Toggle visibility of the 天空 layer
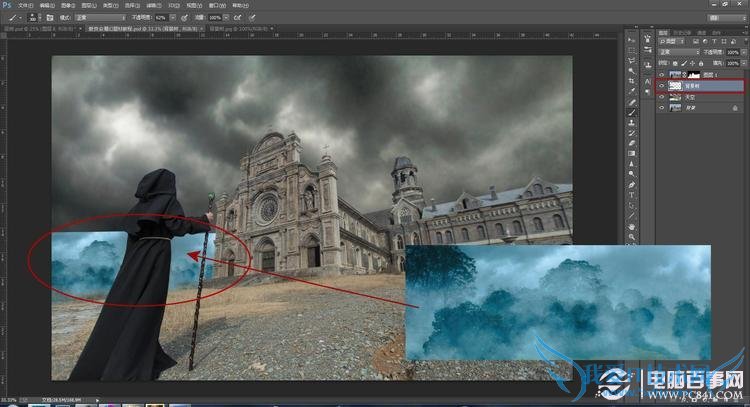The width and height of the screenshot is (750, 407). click(x=661, y=97)
